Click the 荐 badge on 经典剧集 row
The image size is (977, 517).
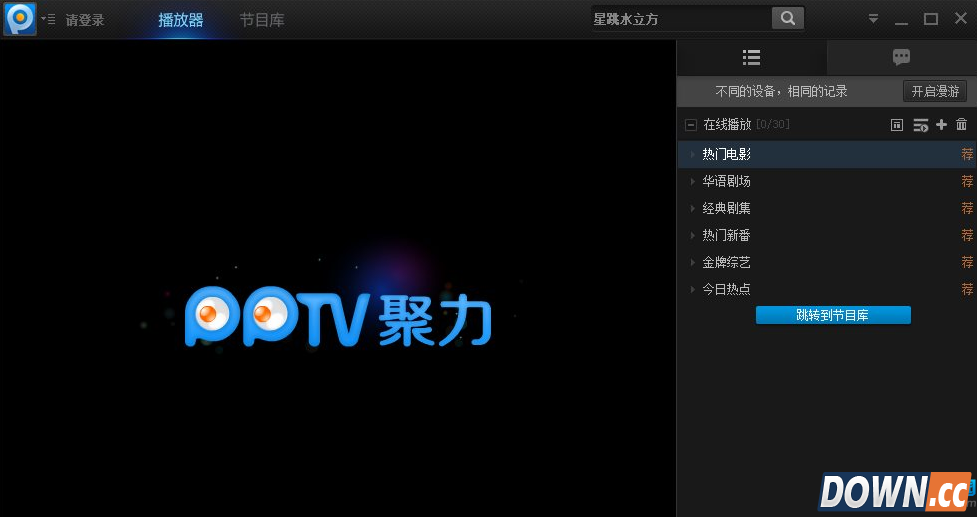point(967,208)
